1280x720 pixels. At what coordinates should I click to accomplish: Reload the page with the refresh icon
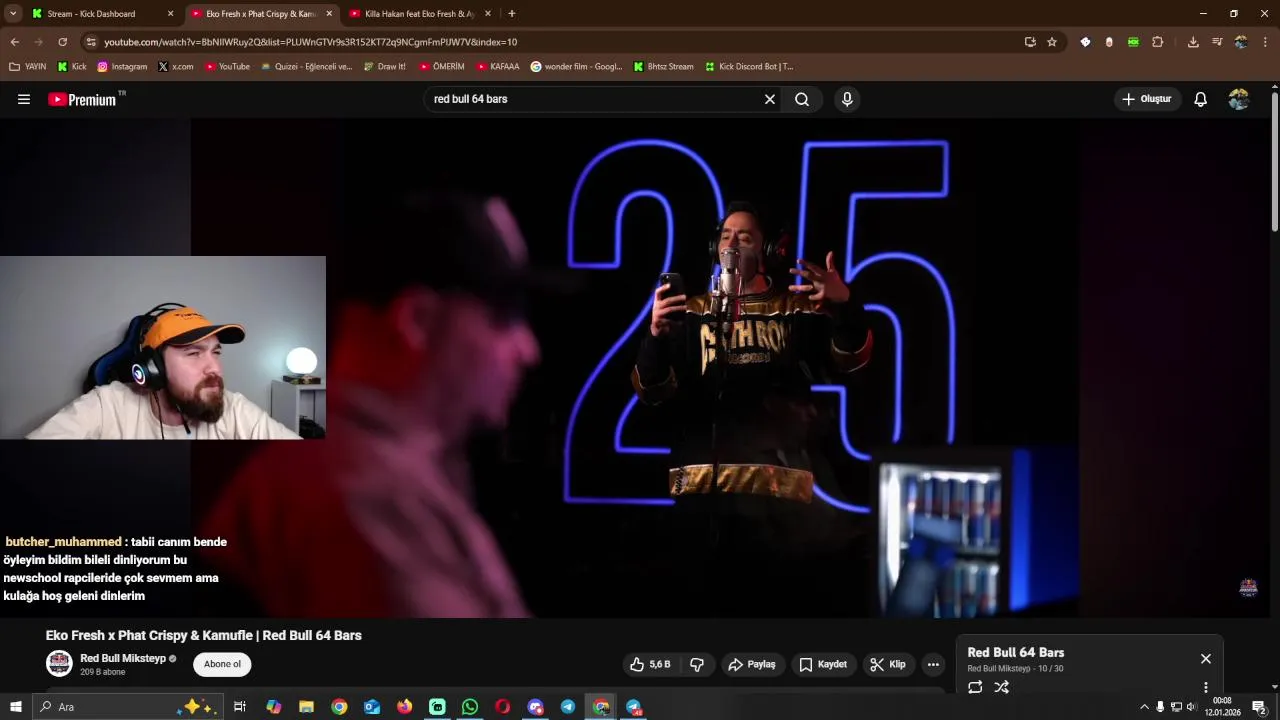click(x=63, y=42)
